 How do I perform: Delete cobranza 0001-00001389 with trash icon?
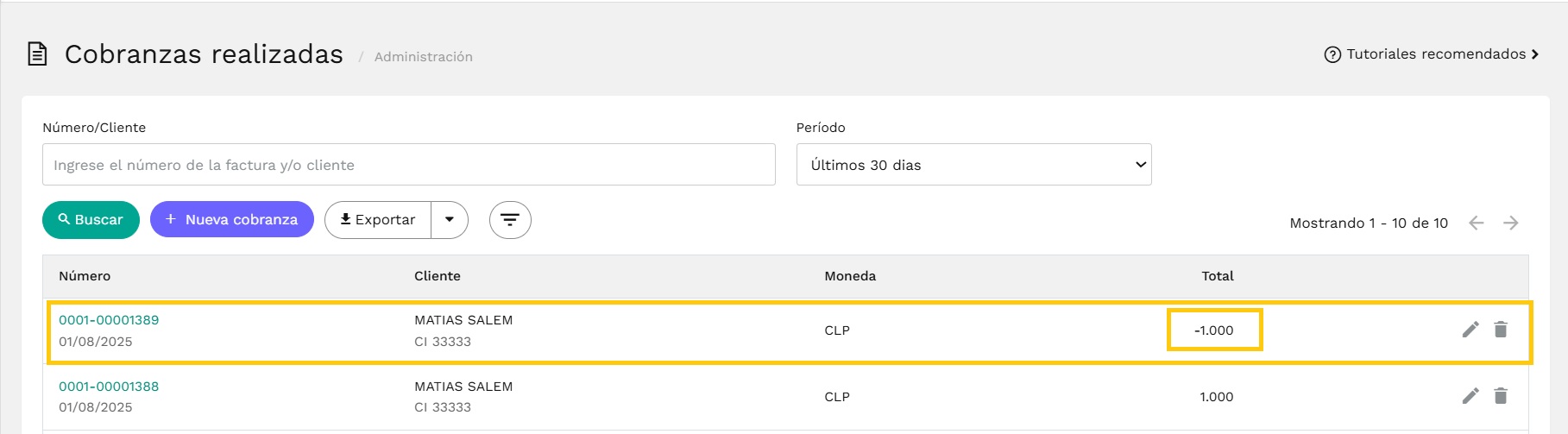click(1501, 330)
